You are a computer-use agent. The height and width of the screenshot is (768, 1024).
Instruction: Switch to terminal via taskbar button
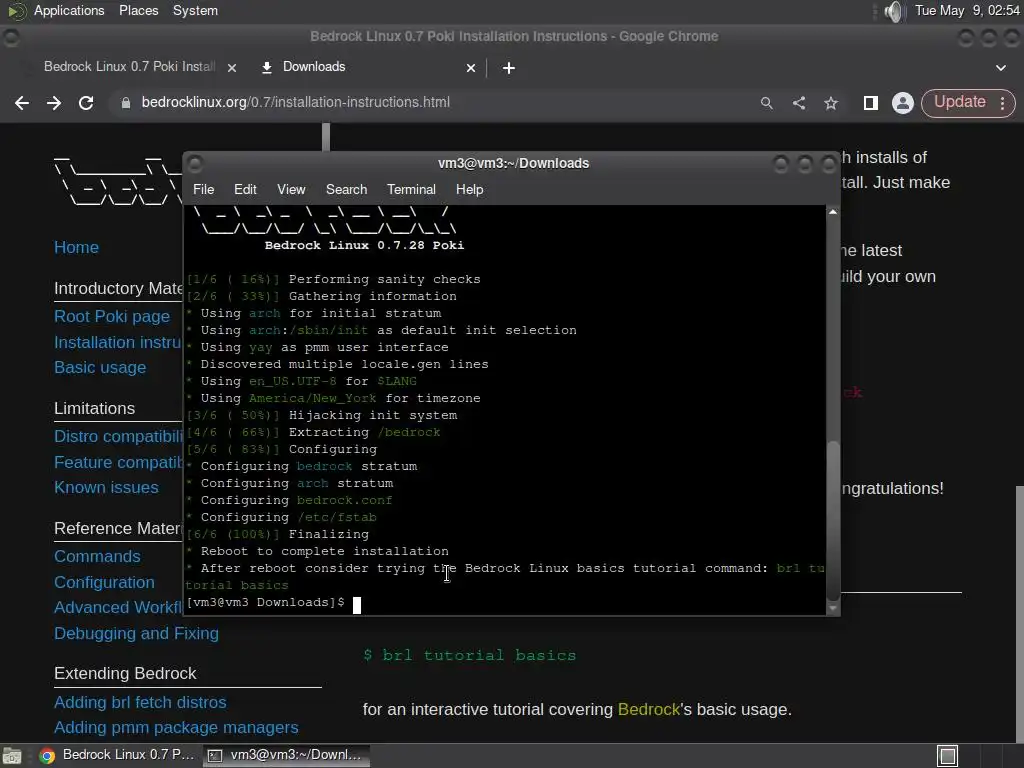coord(285,756)
